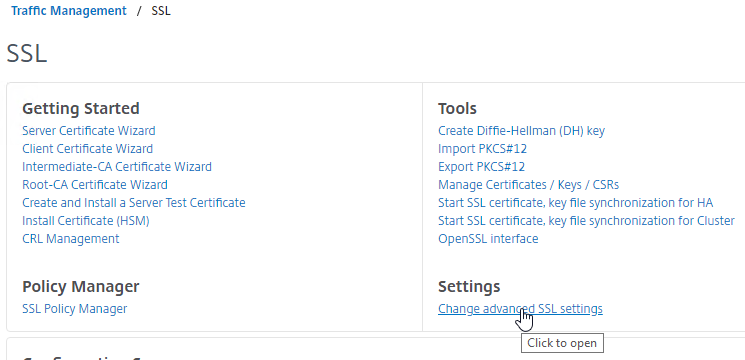Viewport: 745px width, 360px height.
Task: Open the Server Certificate Wizard link
Action: coord(88,131)
